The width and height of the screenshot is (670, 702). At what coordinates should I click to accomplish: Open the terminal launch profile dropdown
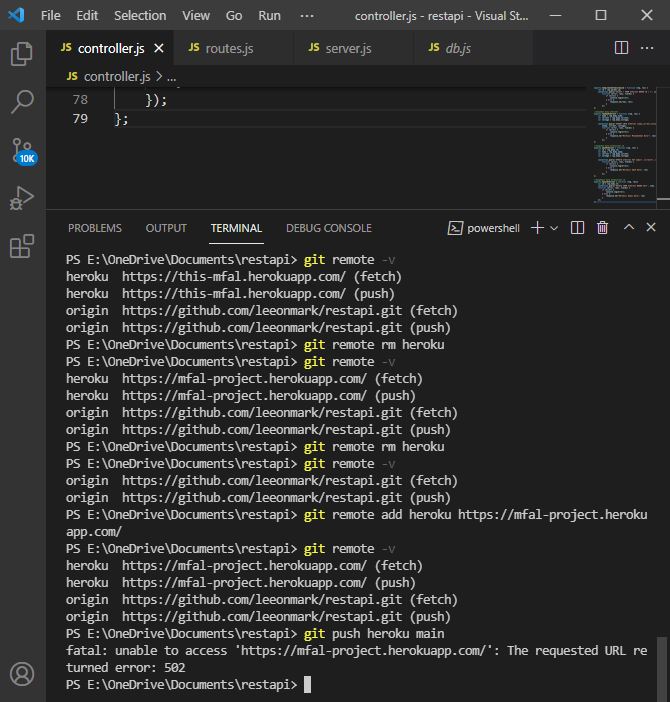point(554,228)
